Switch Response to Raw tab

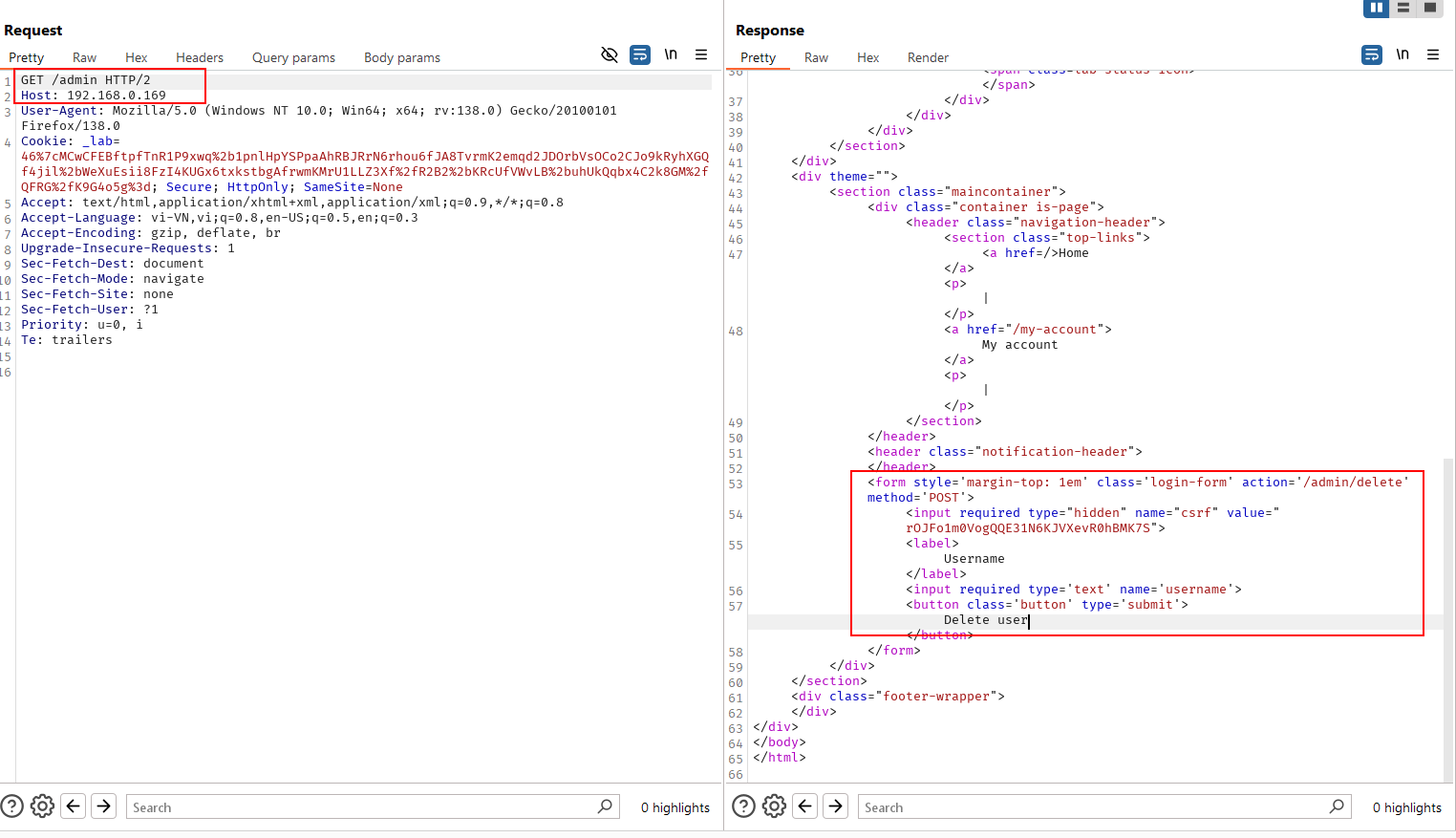coord(816,57)
